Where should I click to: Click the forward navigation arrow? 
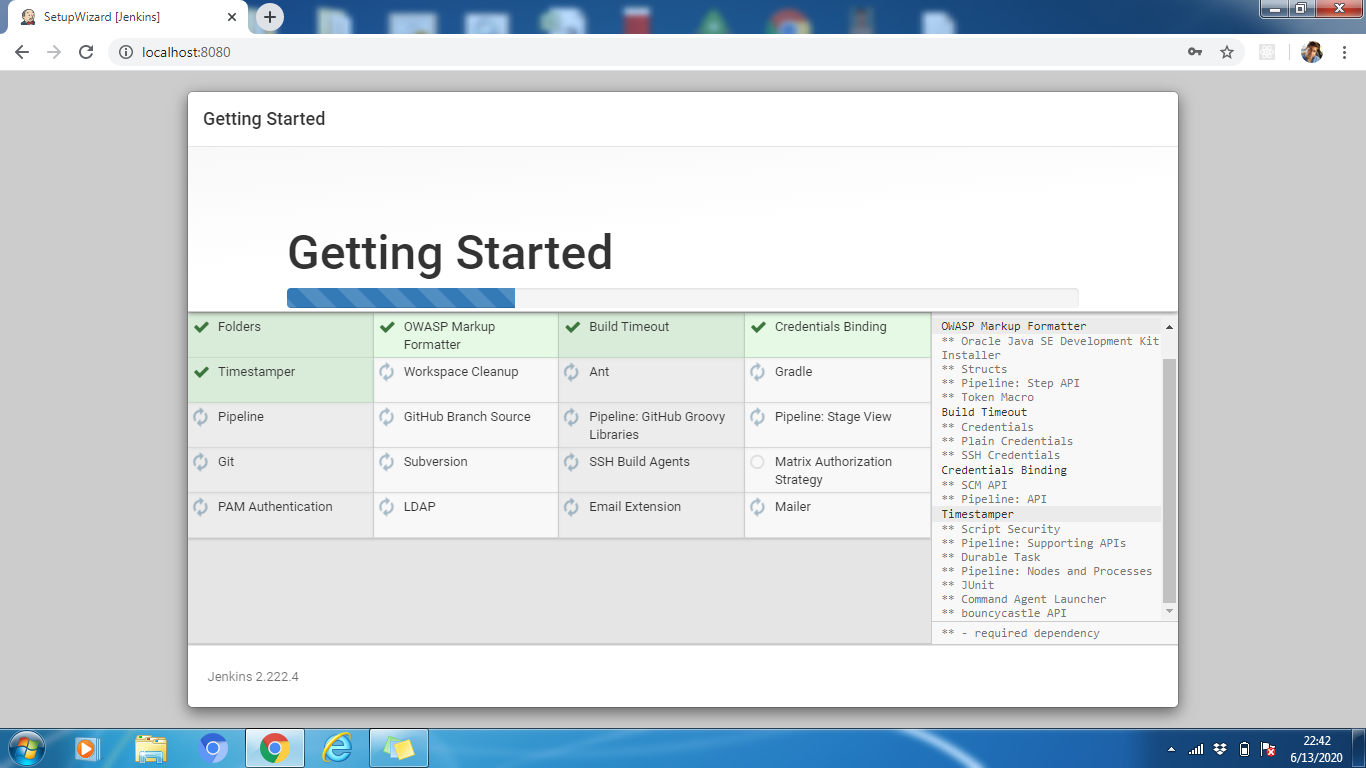coord(54,52)
